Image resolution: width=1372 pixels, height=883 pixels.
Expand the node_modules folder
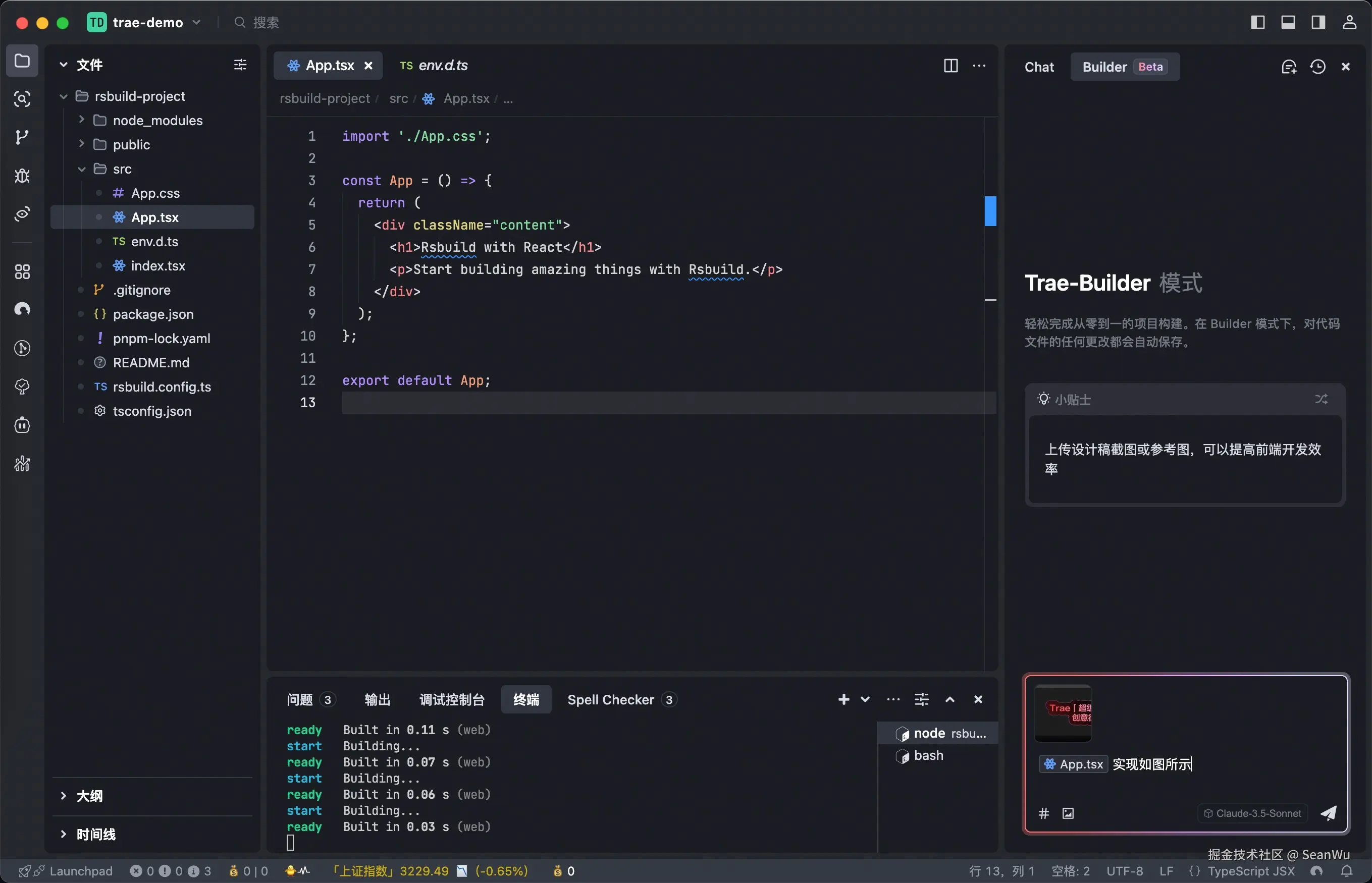[157, 121]
